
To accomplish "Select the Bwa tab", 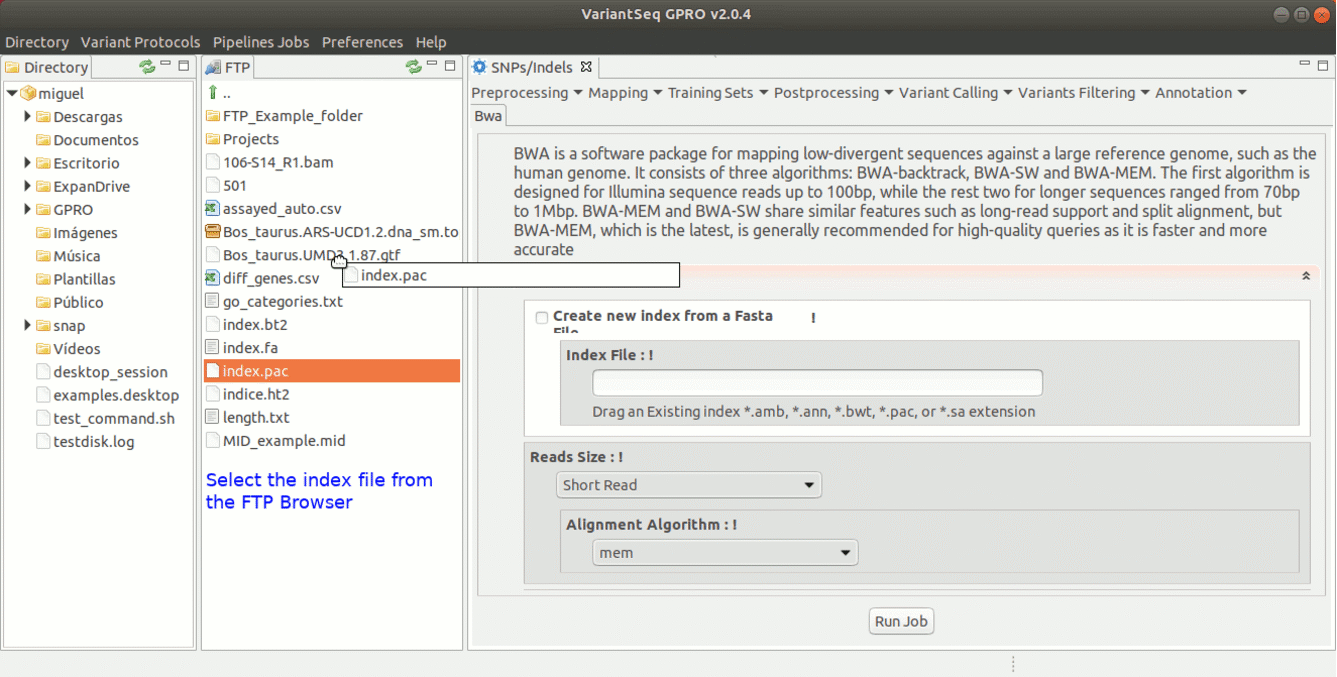I will point(488,116).
